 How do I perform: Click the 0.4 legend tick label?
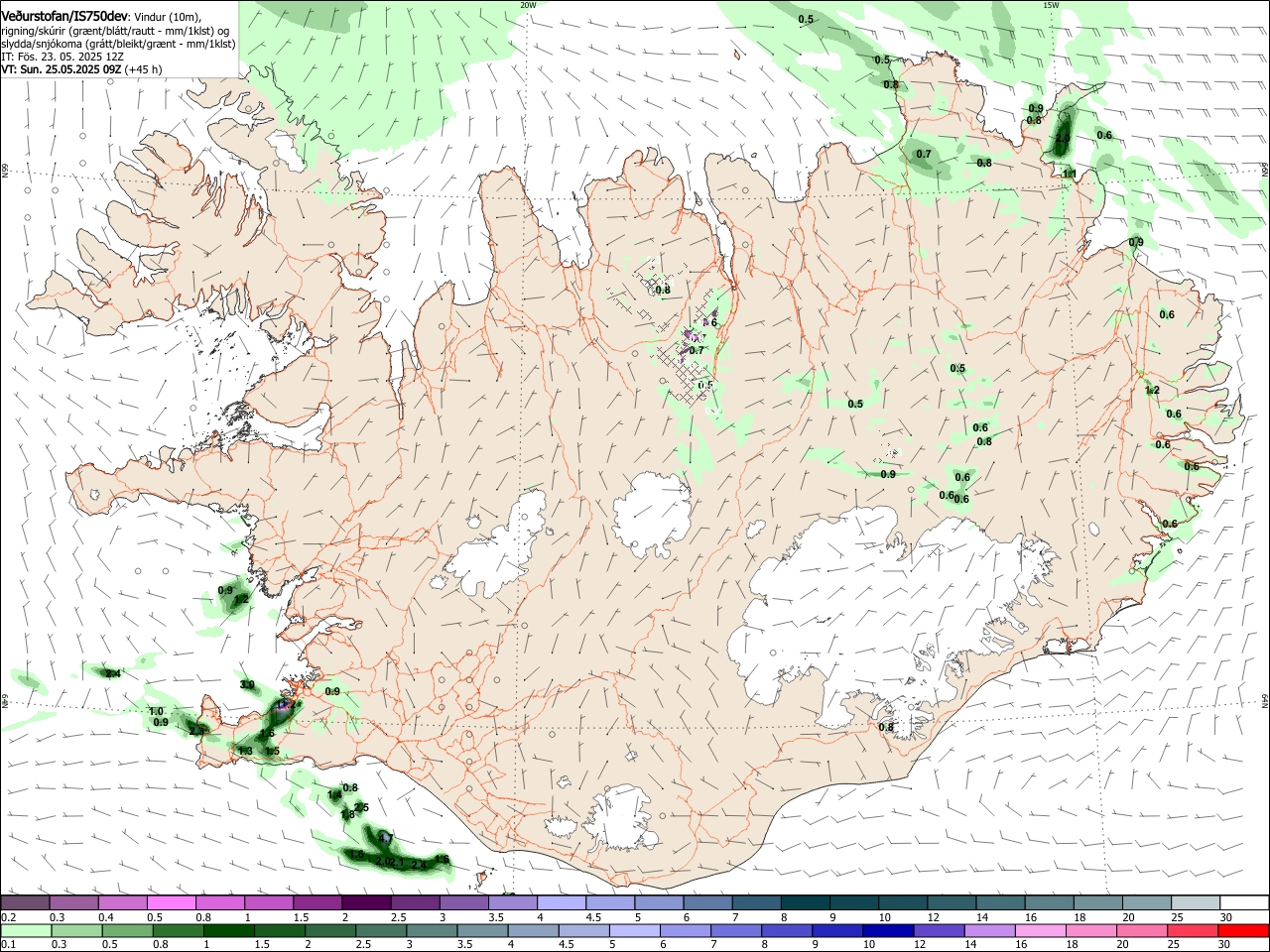106,917
